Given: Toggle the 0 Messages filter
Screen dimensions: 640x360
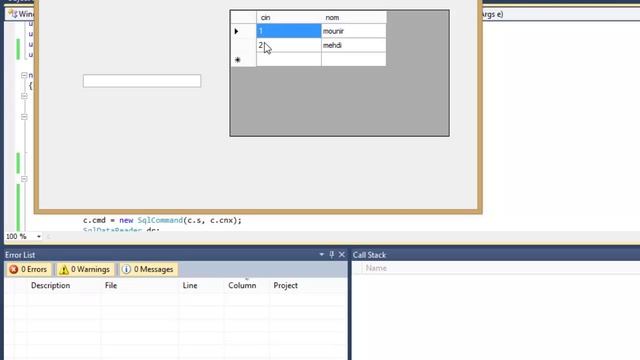Looking at the screenshot, I should click(x=149, y=269).
